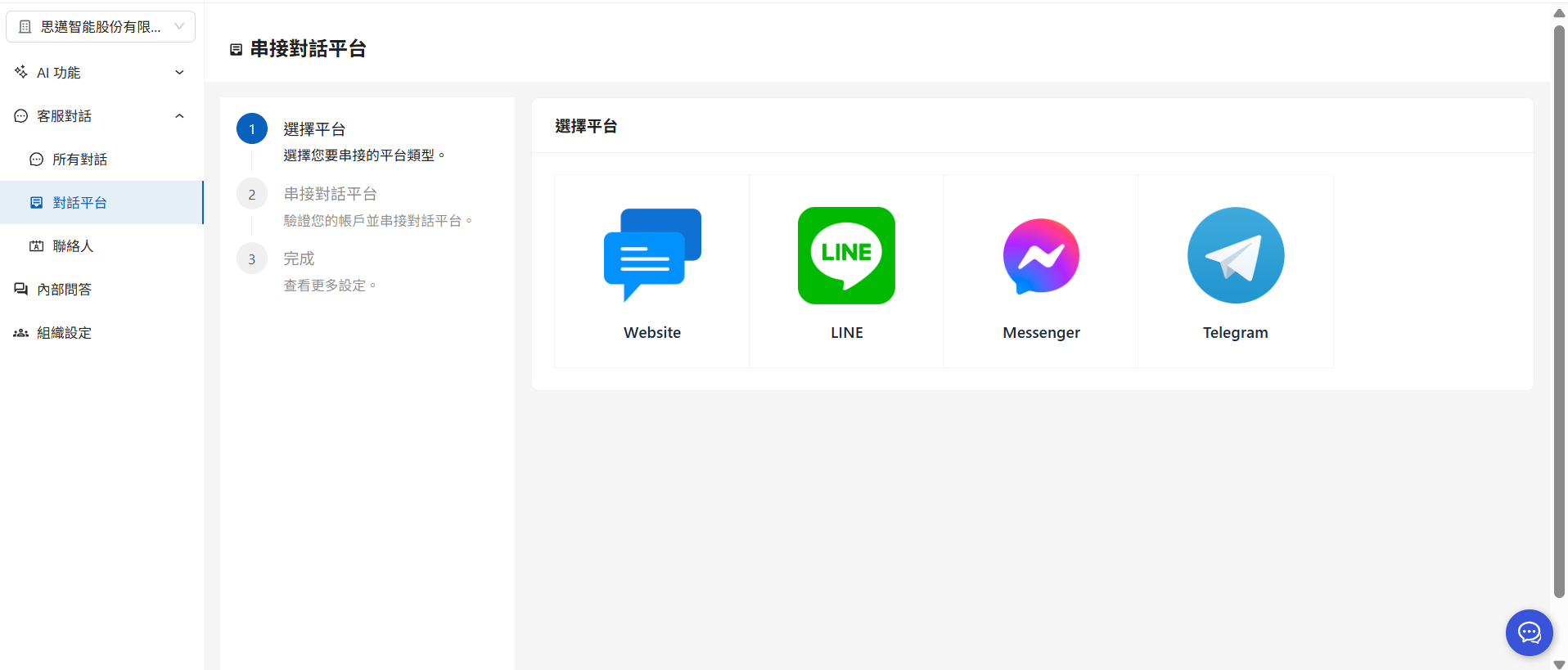Click the AI 功能 sparkle icon
Image resolution: width=1568 pixels, height=670 pixels.
click(x=21, y=72)
